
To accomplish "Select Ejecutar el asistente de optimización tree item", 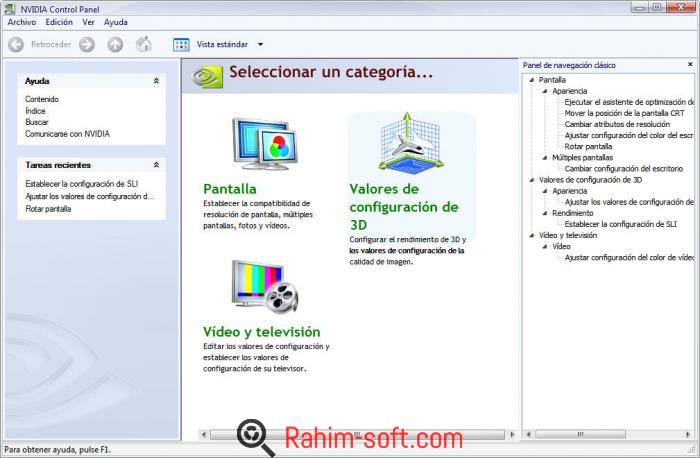I will tap(629, 102).
